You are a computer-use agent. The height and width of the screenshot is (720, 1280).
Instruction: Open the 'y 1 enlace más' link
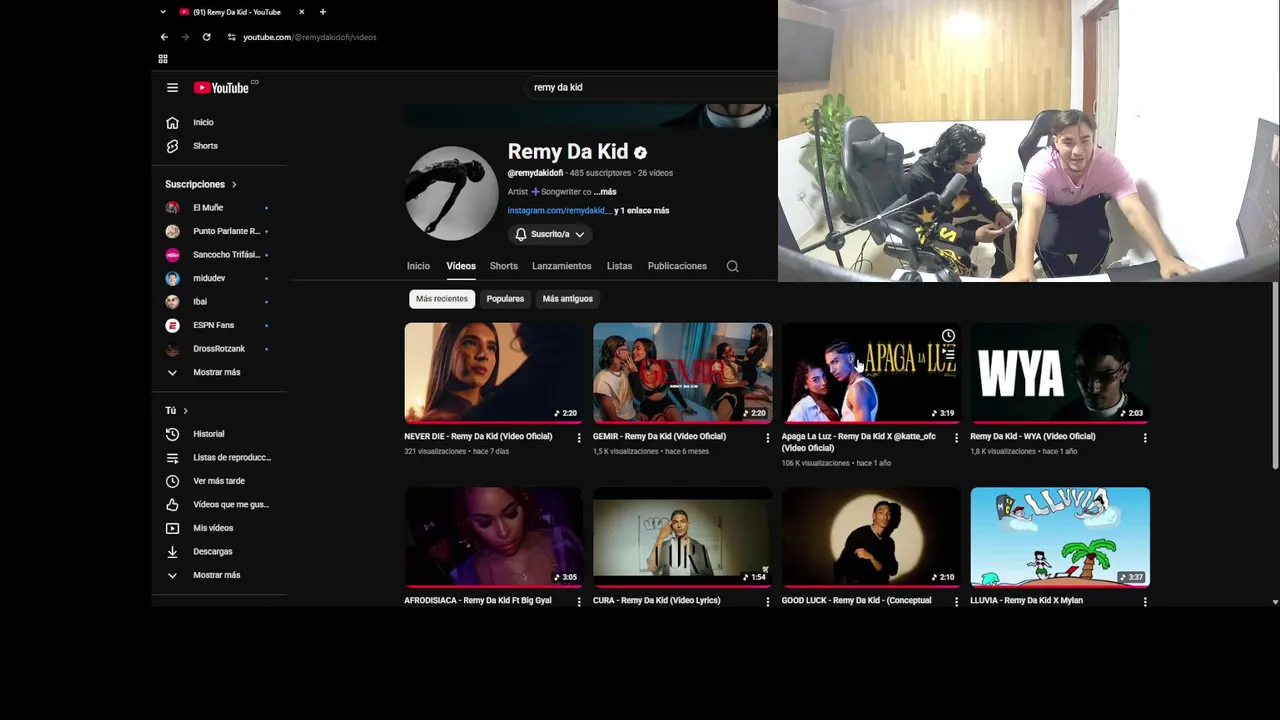coord(642,211)
